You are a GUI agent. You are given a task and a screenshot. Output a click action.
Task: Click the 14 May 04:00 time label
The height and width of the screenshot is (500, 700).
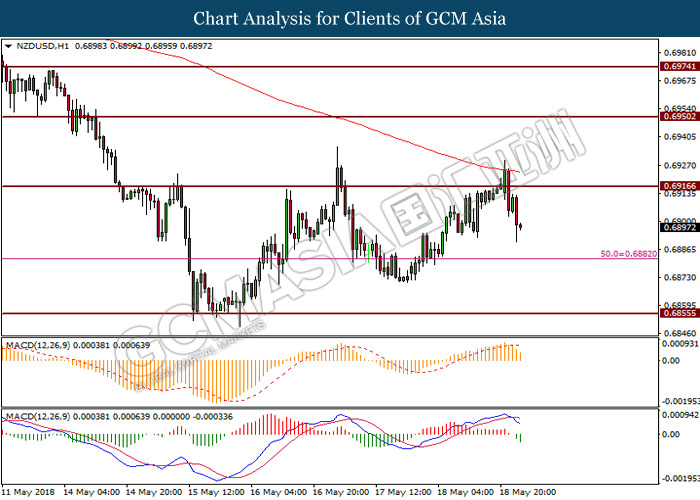click(x=92, y=492)
